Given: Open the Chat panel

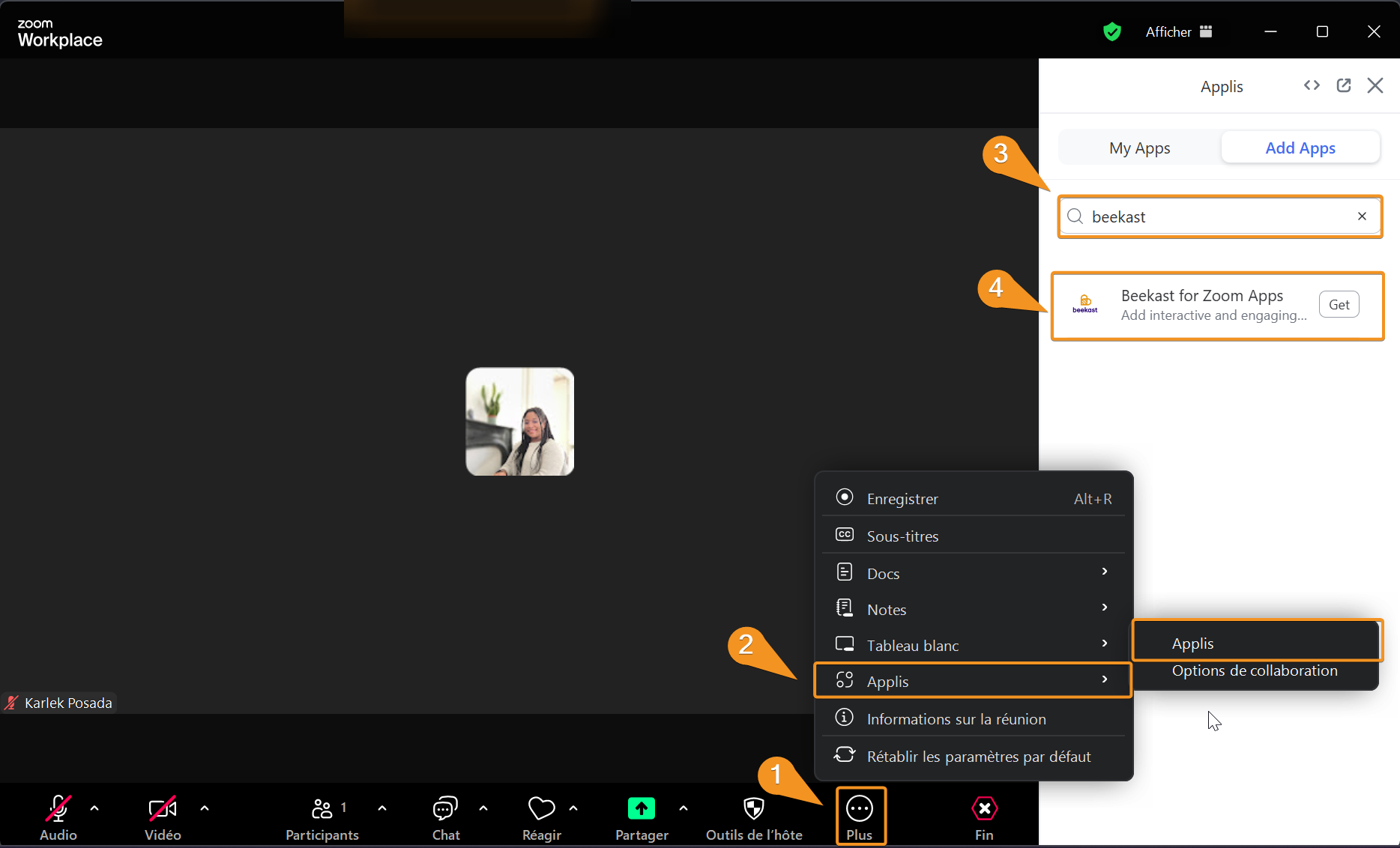Looking at the screenshot, I should tap(445, 817).
